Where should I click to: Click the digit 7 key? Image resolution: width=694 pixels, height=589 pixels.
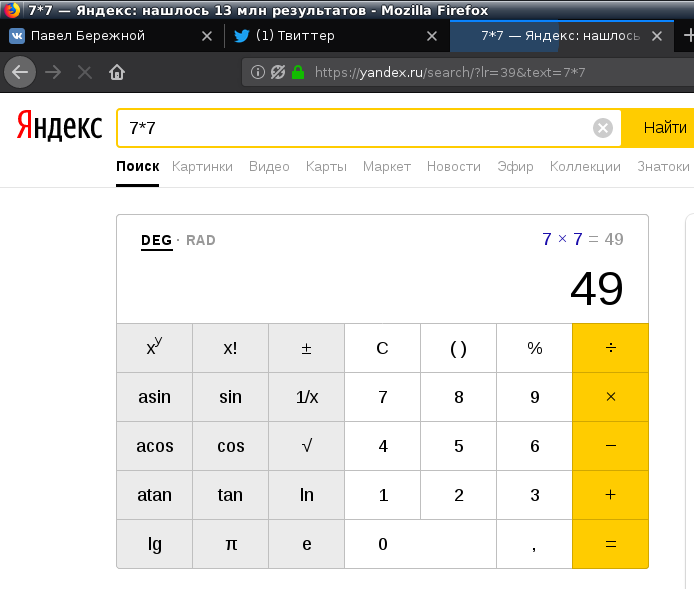(382, 397)
